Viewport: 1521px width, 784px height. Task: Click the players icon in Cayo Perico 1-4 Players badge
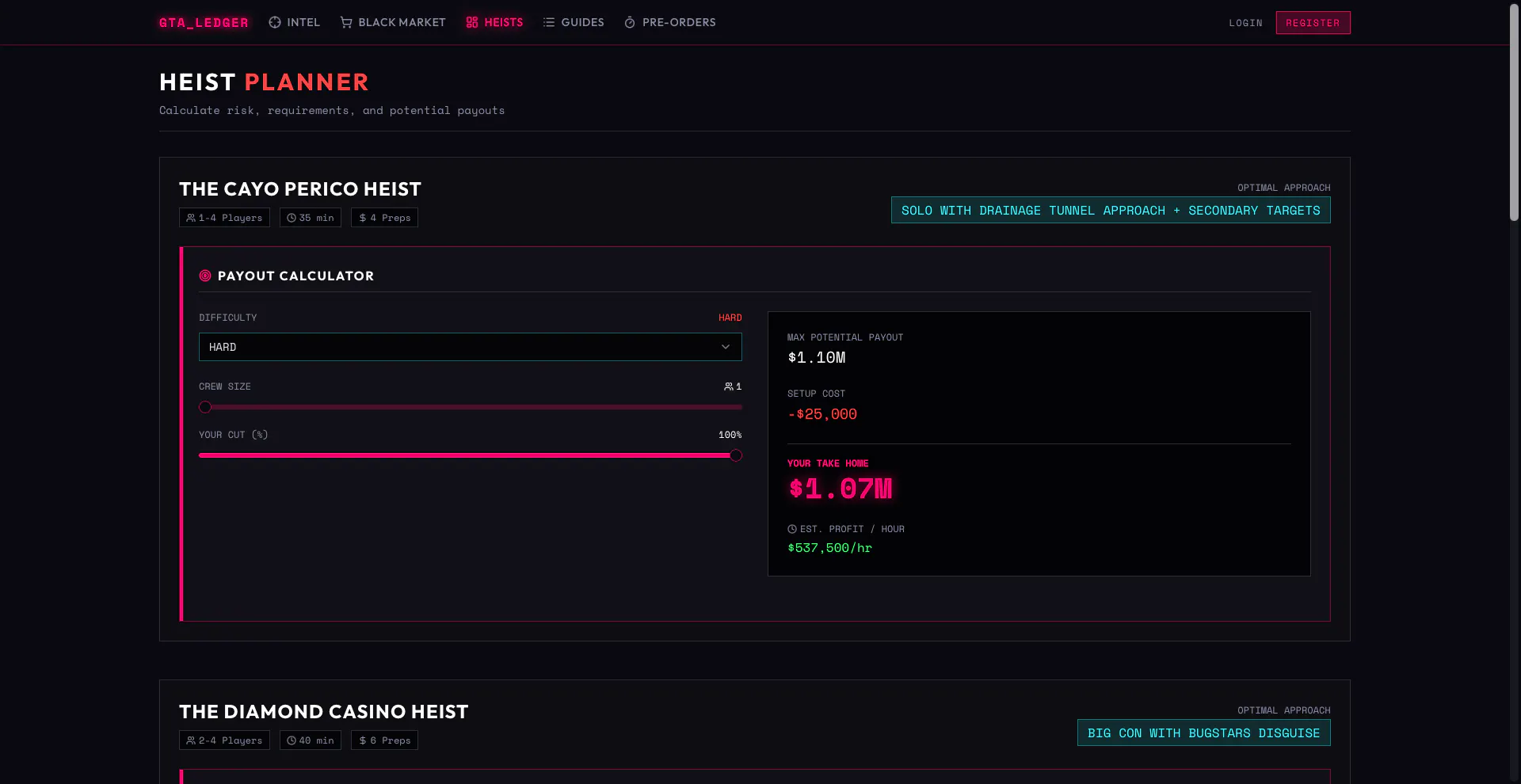tap(191, 218)
